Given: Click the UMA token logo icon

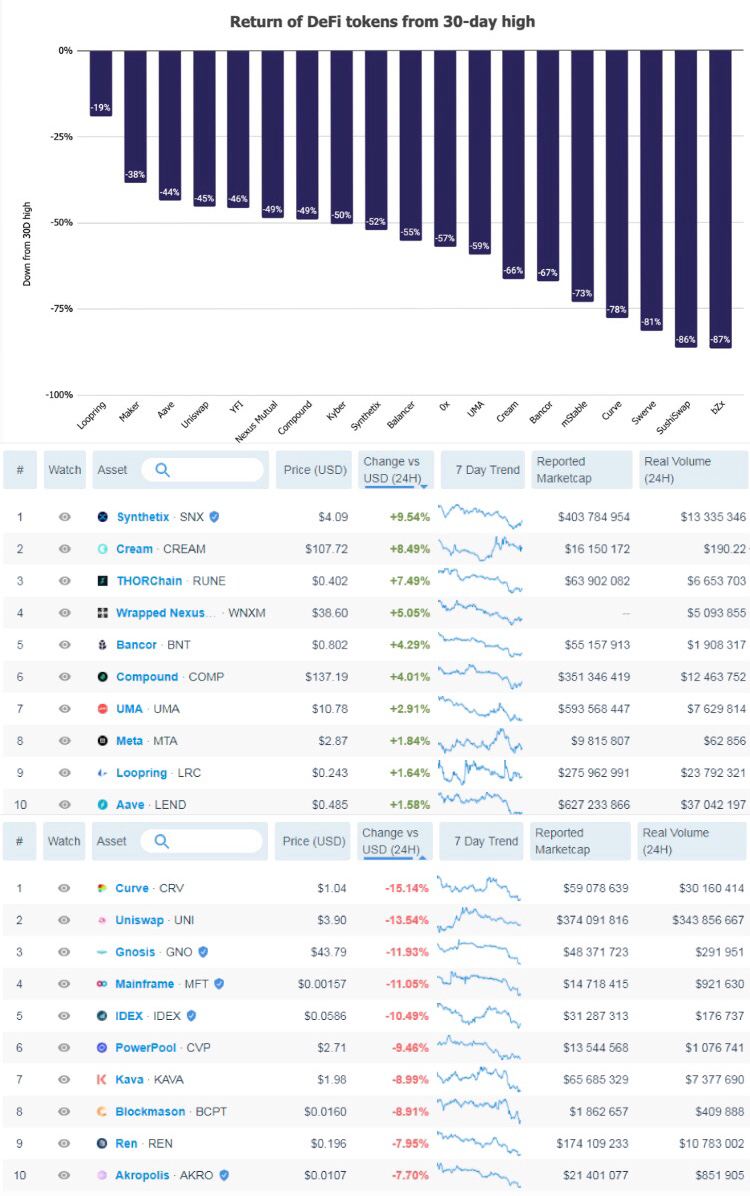Looking at the screenshot, I should pos(103,709).
